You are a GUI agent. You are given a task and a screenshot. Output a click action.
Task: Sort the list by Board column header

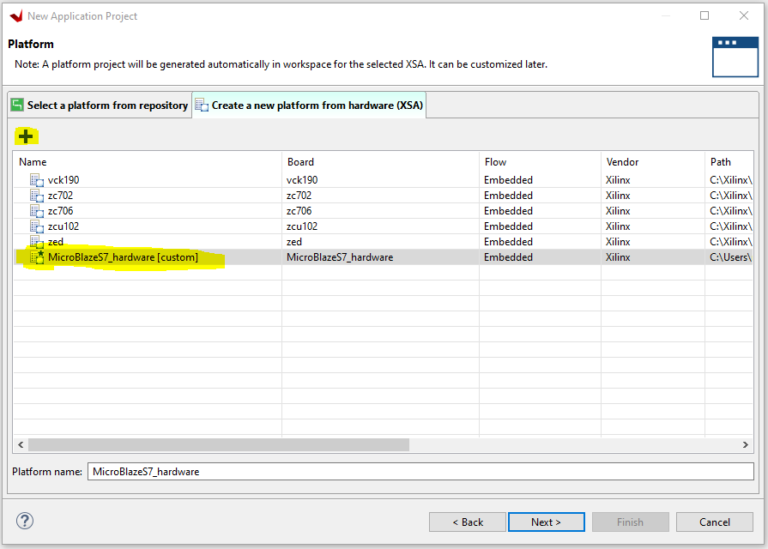(380, 162)
